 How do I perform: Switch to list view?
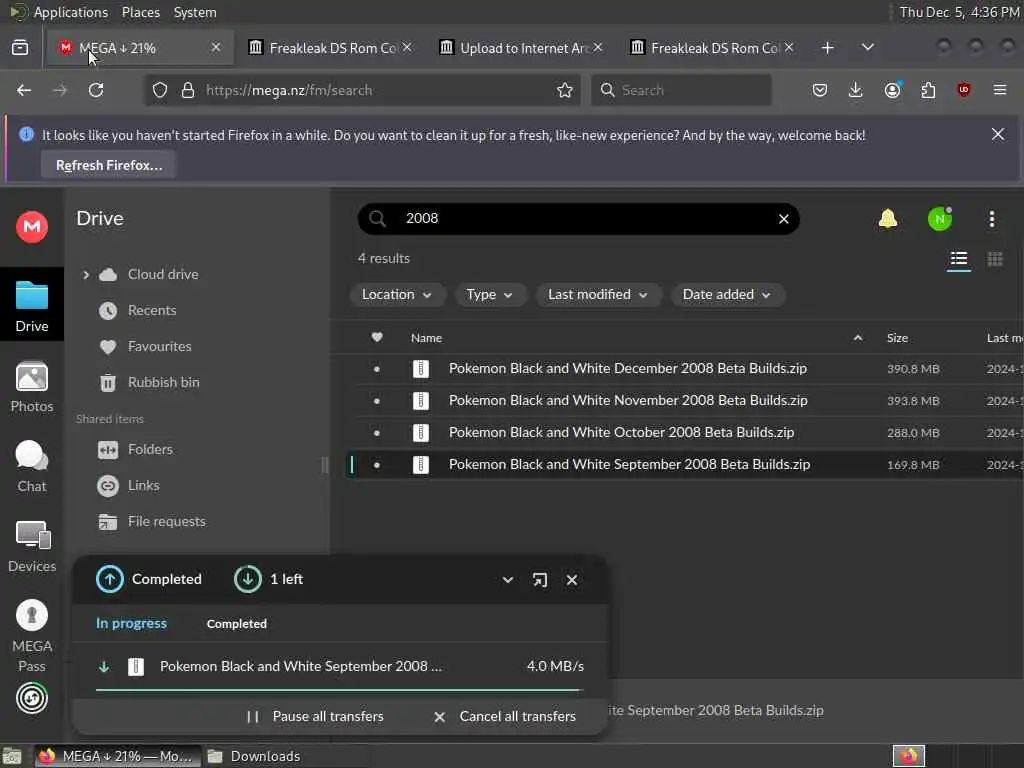(959, 259)
